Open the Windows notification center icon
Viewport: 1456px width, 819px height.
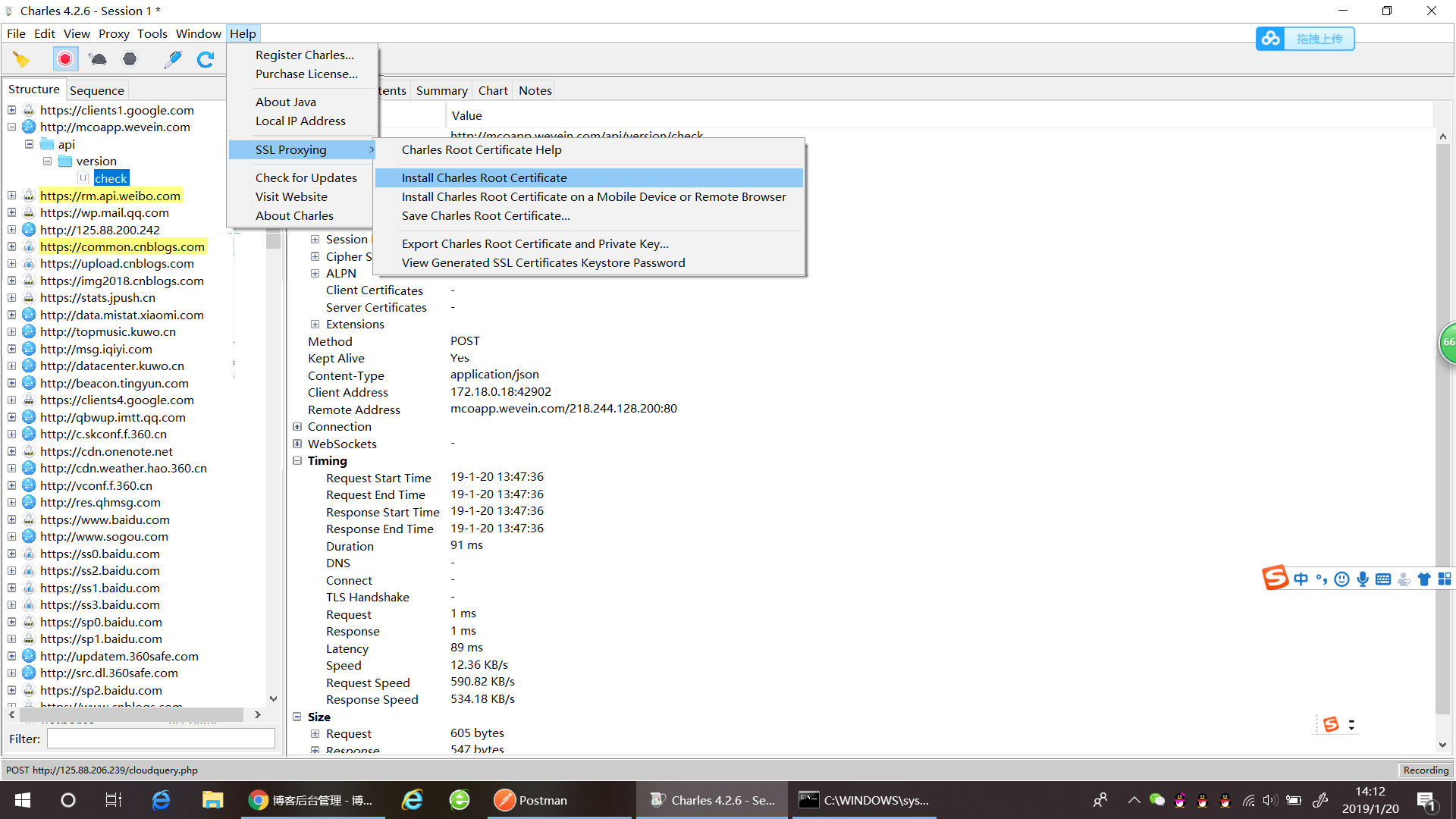pos(1426,802)
